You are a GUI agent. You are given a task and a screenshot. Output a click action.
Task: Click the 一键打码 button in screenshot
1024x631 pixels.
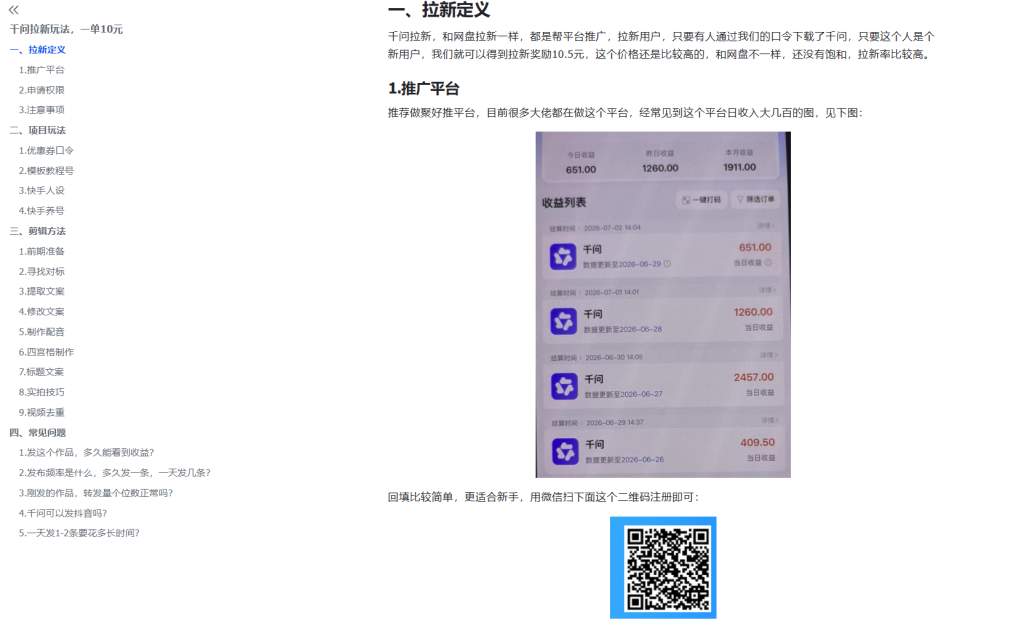tap(701, 200)
